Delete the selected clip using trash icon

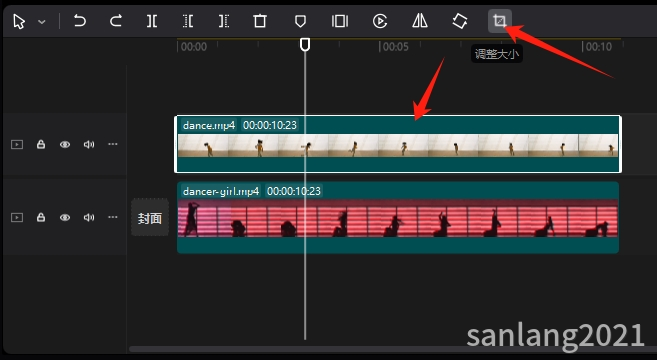coord(260,21)
